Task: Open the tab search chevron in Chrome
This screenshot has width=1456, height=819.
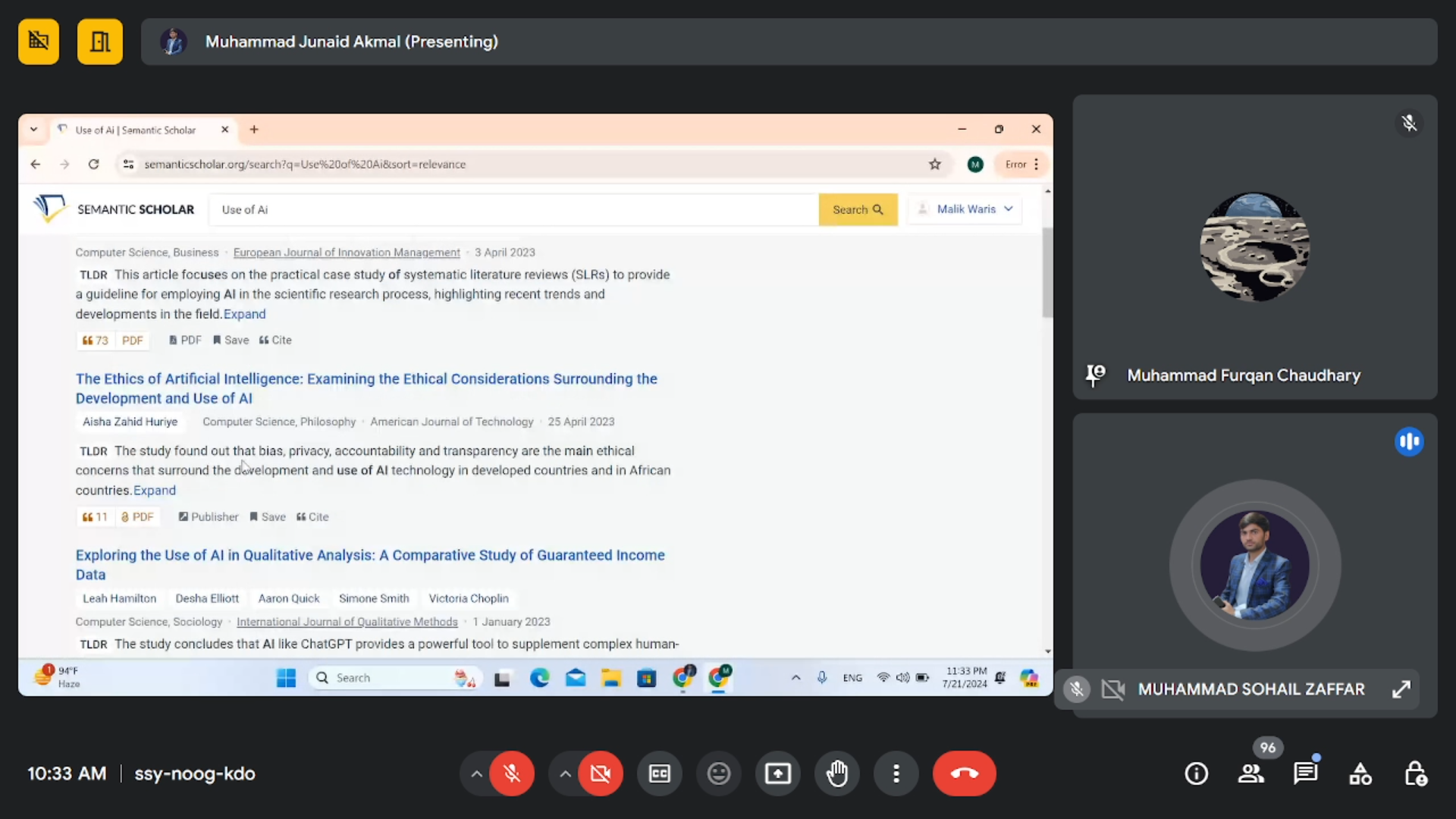Action: coord(33,130)
